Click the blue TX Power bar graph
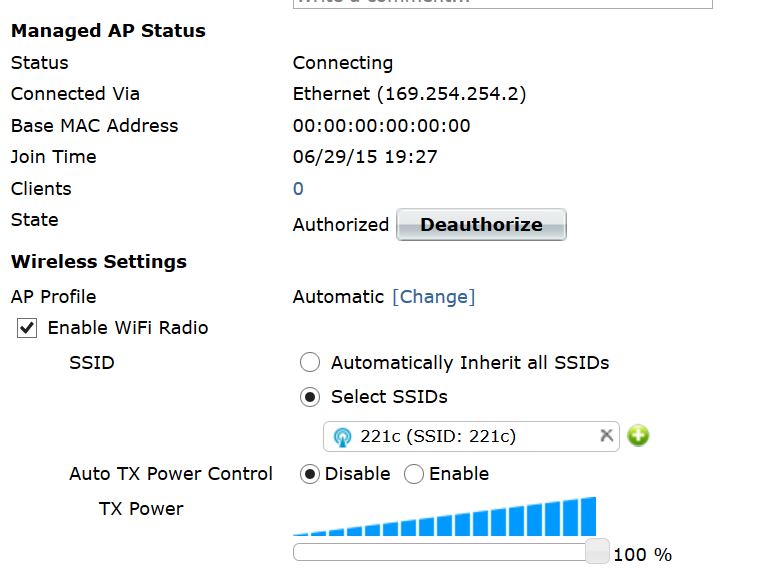 click(445, 520)
